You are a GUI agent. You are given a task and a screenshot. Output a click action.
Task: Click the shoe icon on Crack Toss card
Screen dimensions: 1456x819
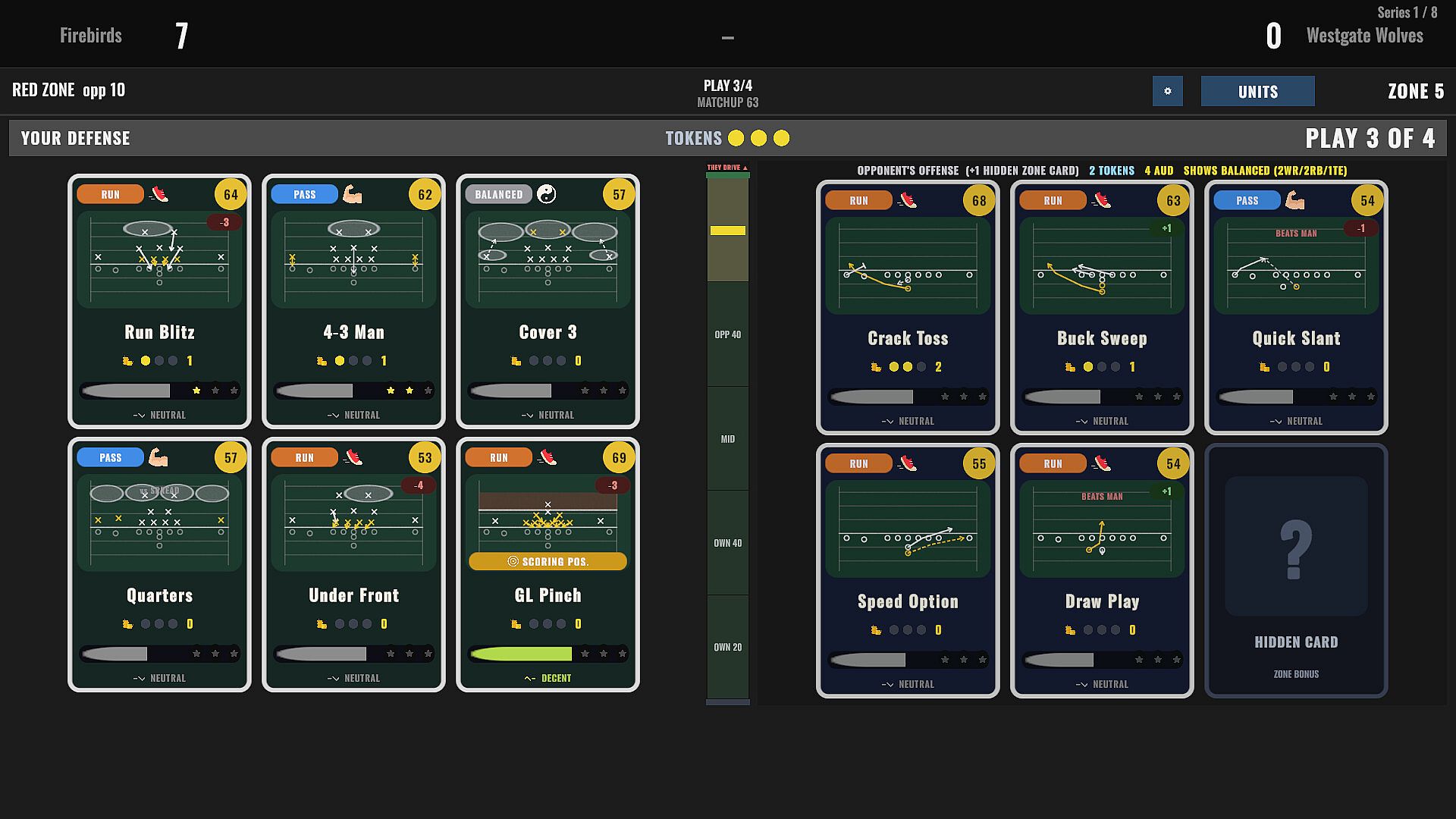[907, 200]
